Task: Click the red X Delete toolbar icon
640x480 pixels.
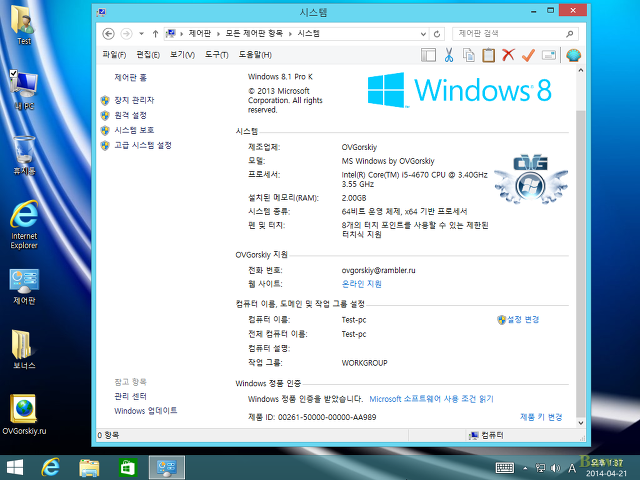Action: click(x=508, y=55)
